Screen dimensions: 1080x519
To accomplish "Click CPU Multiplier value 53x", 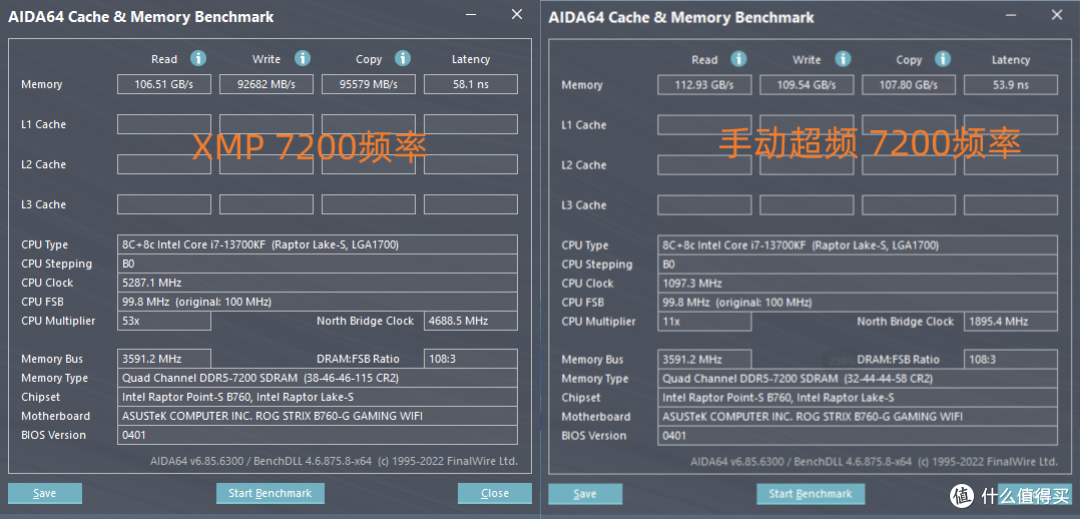I will click(164, 321).
